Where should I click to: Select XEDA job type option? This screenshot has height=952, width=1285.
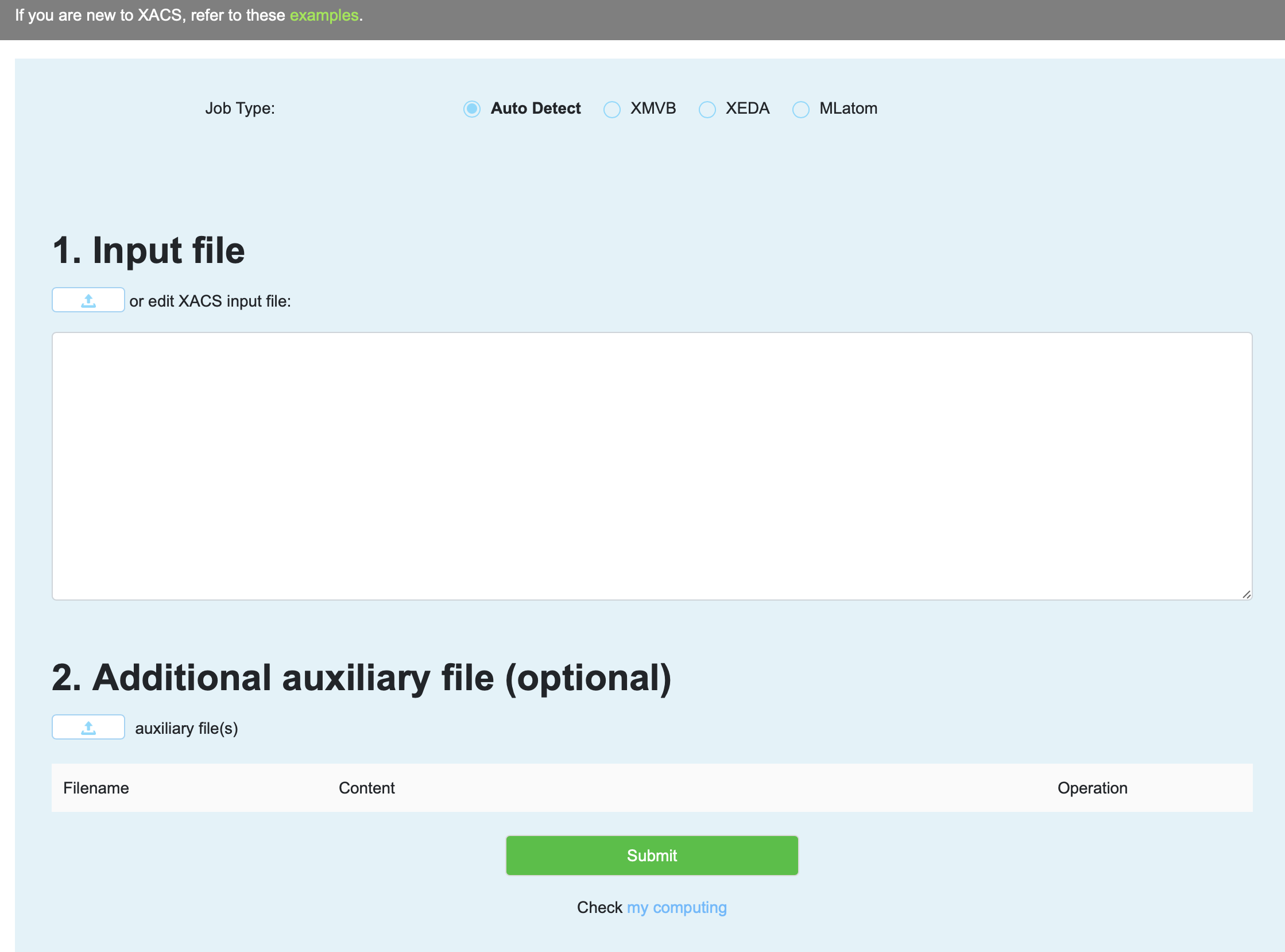tap(707, 109)
